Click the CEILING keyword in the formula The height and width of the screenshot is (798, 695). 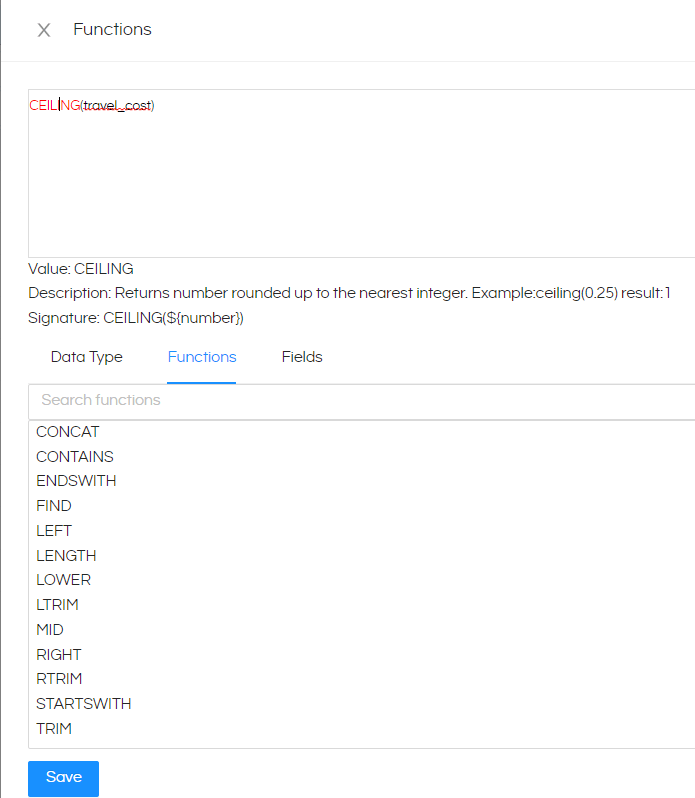(54, 105)
